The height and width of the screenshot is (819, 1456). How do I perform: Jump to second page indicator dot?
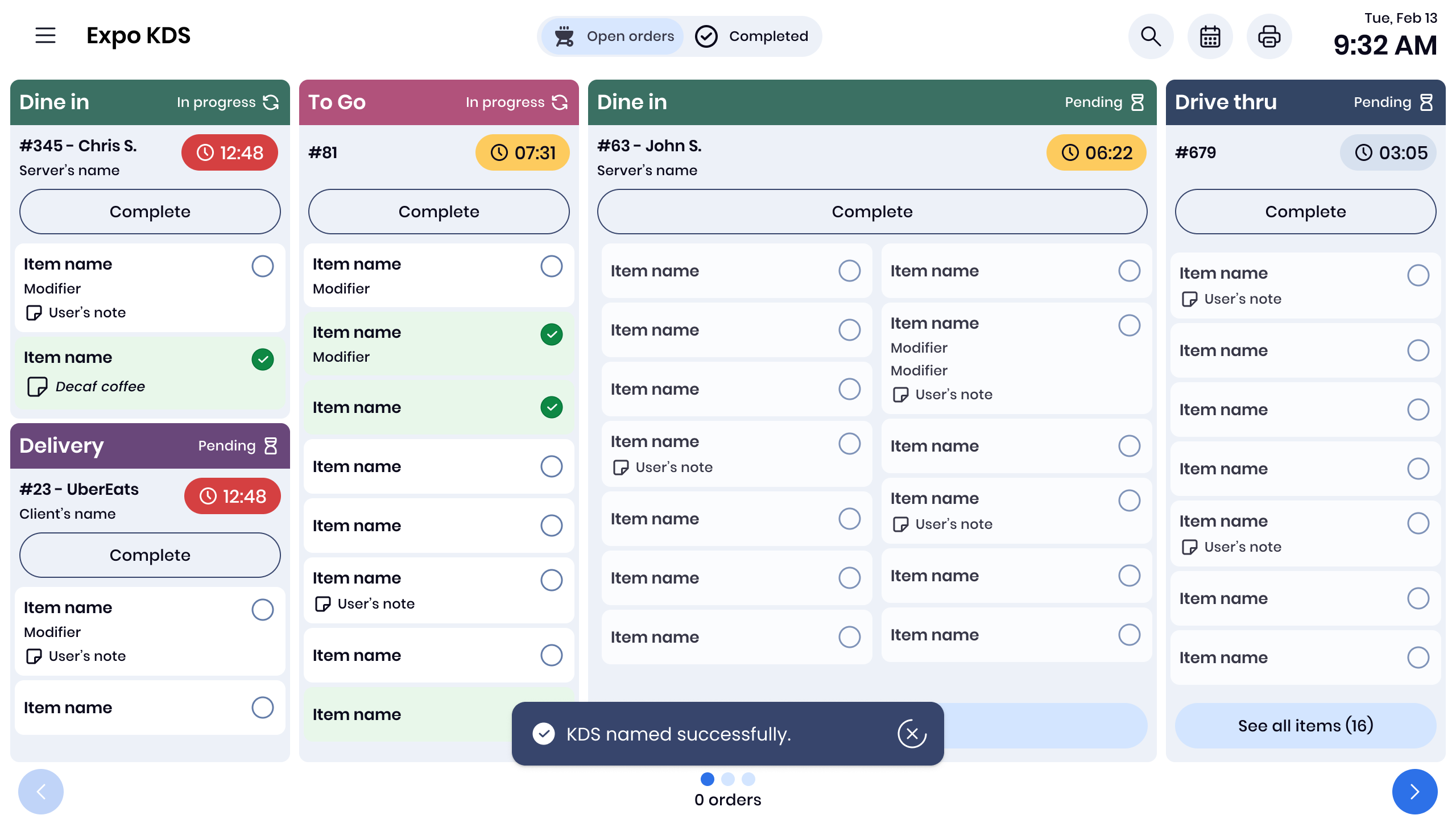click(728, 779)
